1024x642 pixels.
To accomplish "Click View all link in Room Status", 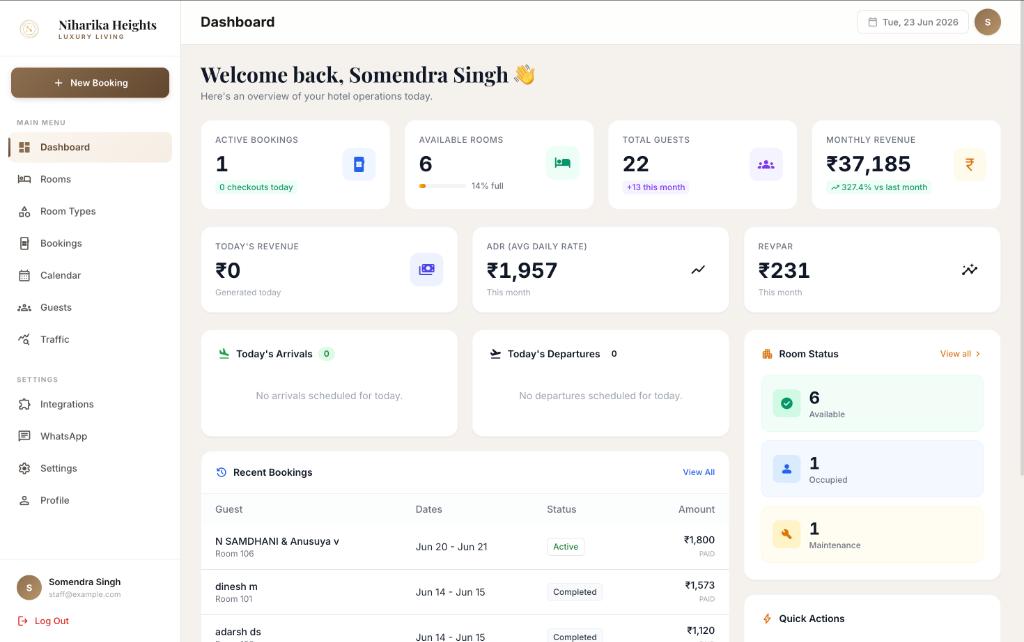I will [960, 353].
